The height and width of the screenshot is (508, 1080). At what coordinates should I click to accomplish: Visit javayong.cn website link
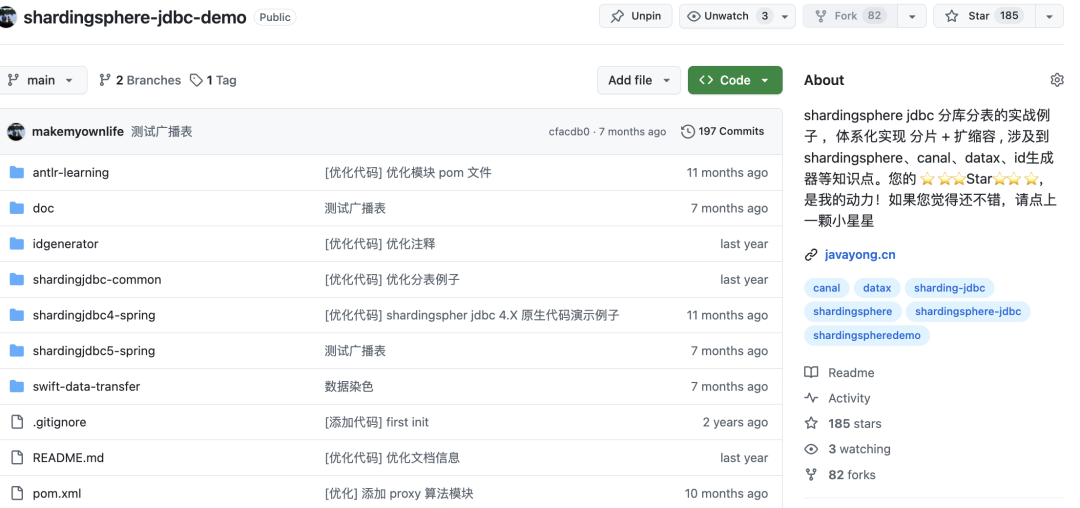point(860,255)
